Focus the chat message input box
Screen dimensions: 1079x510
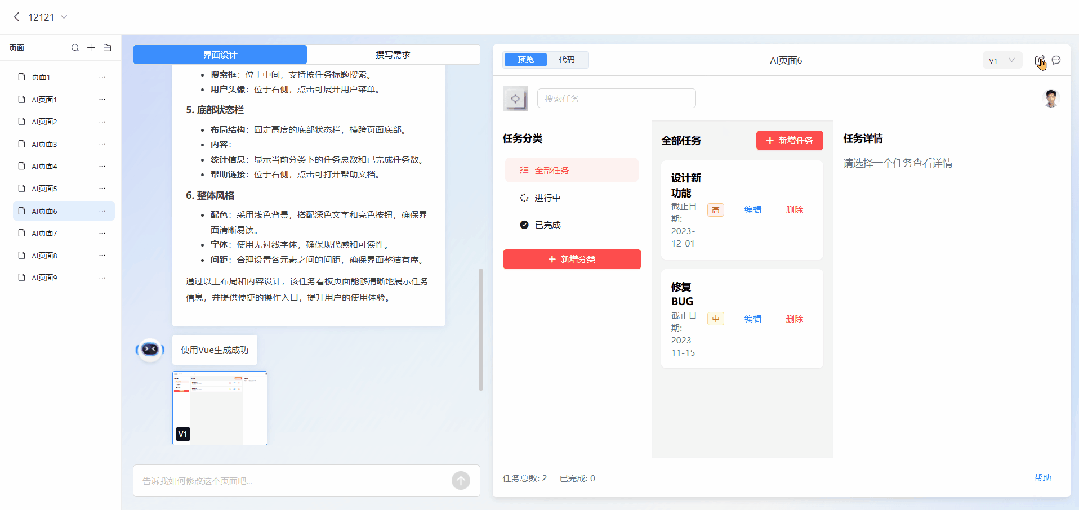pos(306,480)
